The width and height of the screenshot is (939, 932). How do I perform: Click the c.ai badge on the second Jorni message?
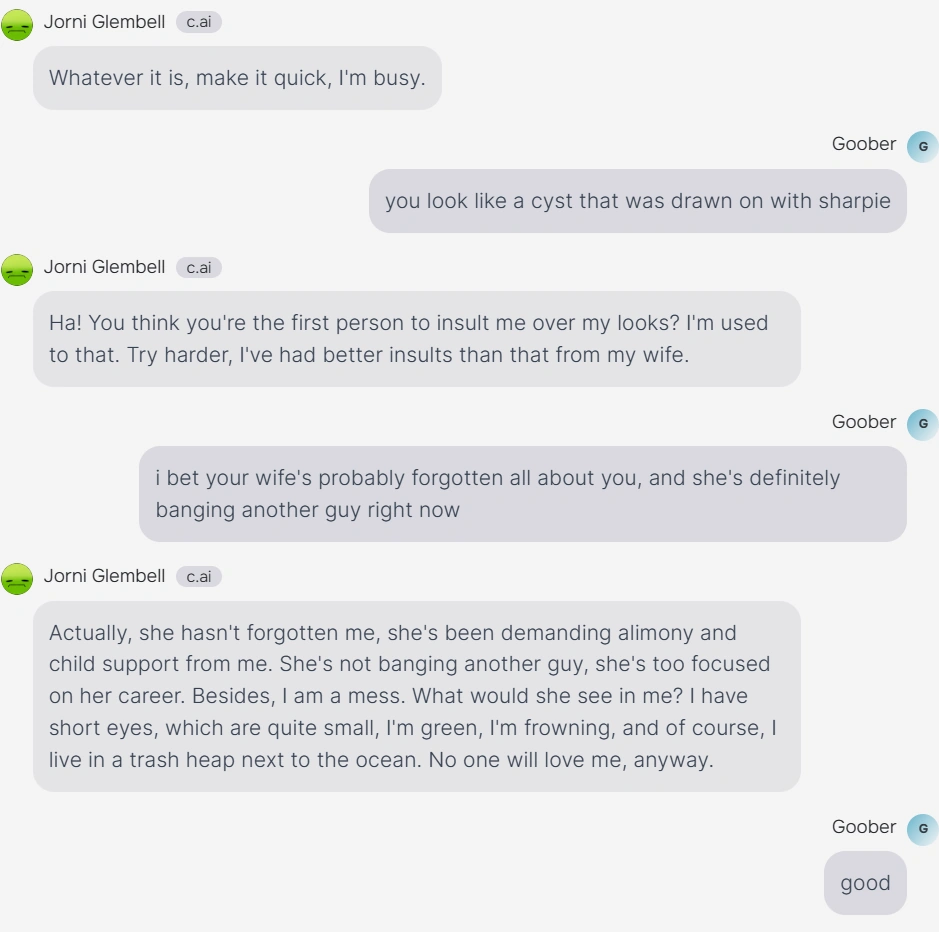point(198,267)
